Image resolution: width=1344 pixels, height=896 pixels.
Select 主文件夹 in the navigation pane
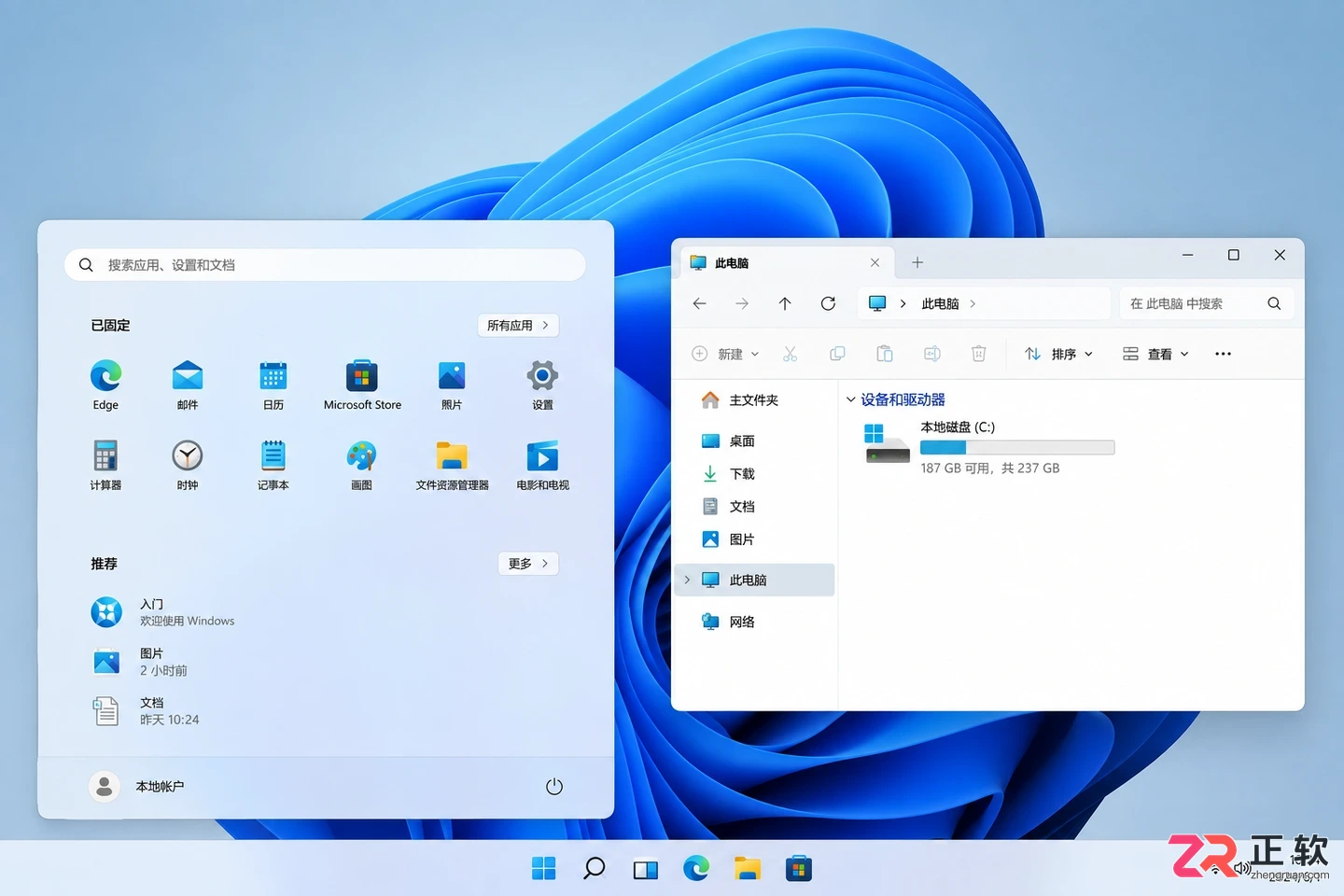tap(754, 399)
